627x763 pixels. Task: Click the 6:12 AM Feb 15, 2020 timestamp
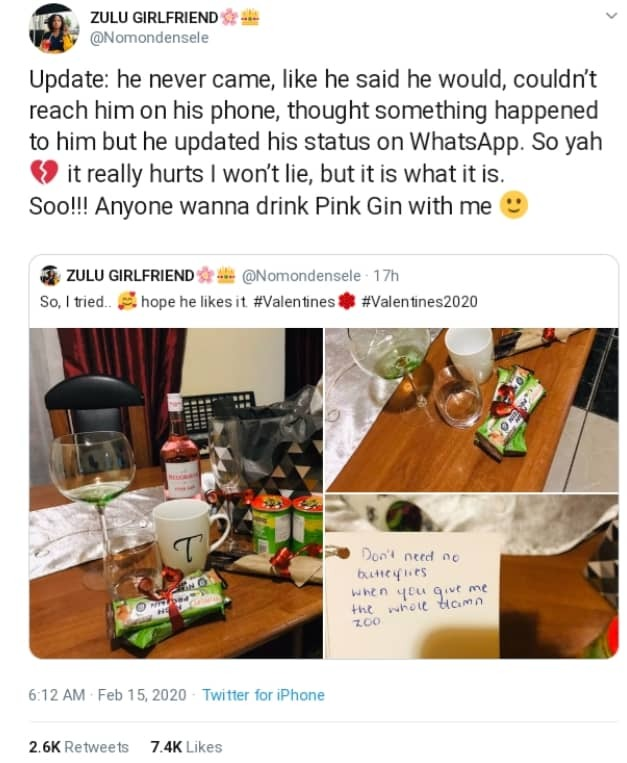[x=107, y=694]
